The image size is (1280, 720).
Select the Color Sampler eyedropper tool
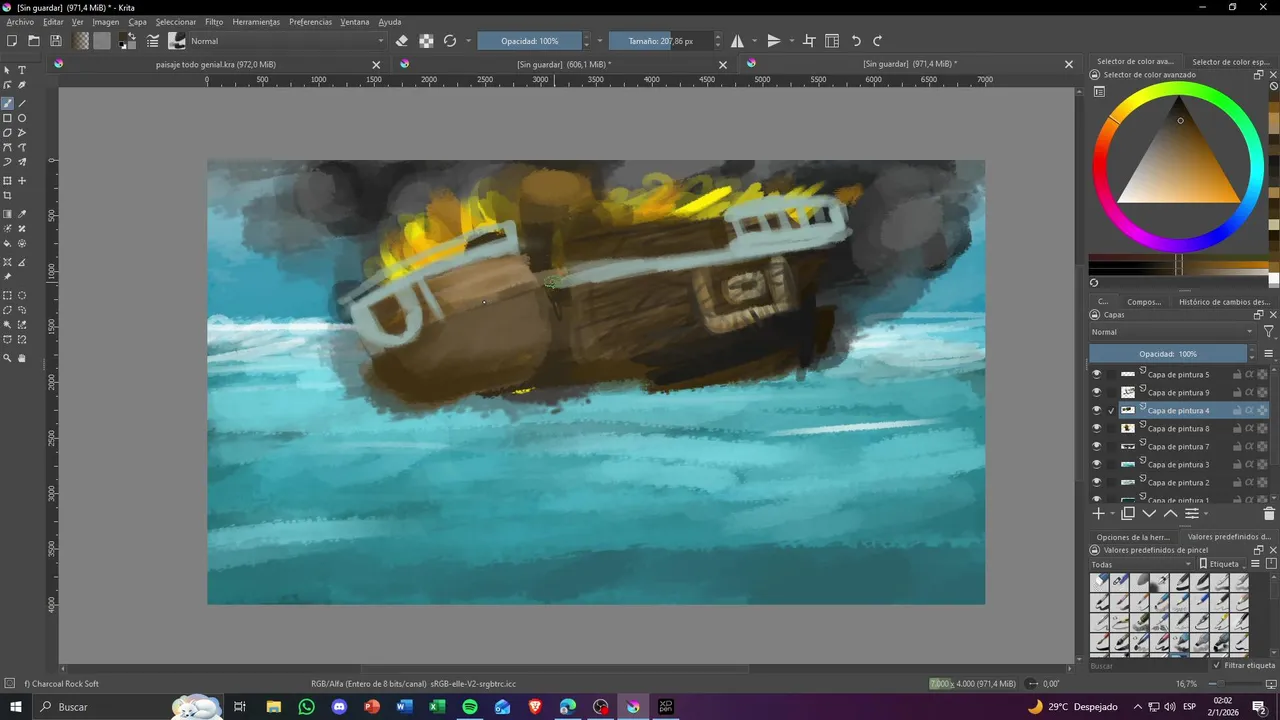click(x=22, y=214)
